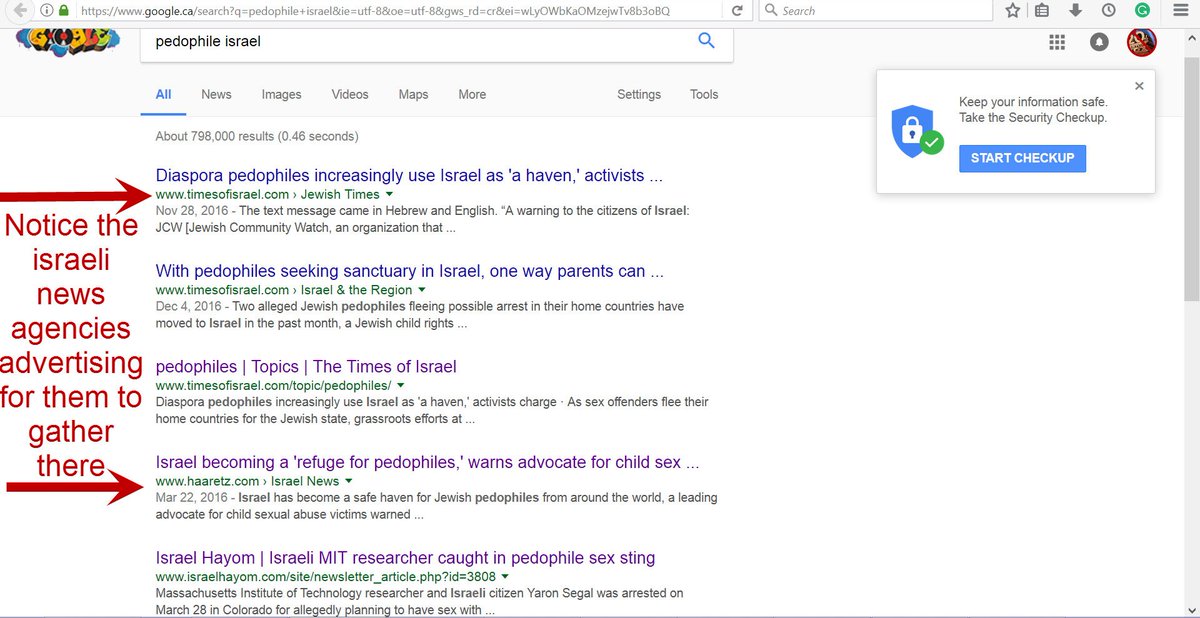Viewport: 1200px width, 618px height.
Task: Open the Haaretz result title link
Action: [x=427, y=462]
